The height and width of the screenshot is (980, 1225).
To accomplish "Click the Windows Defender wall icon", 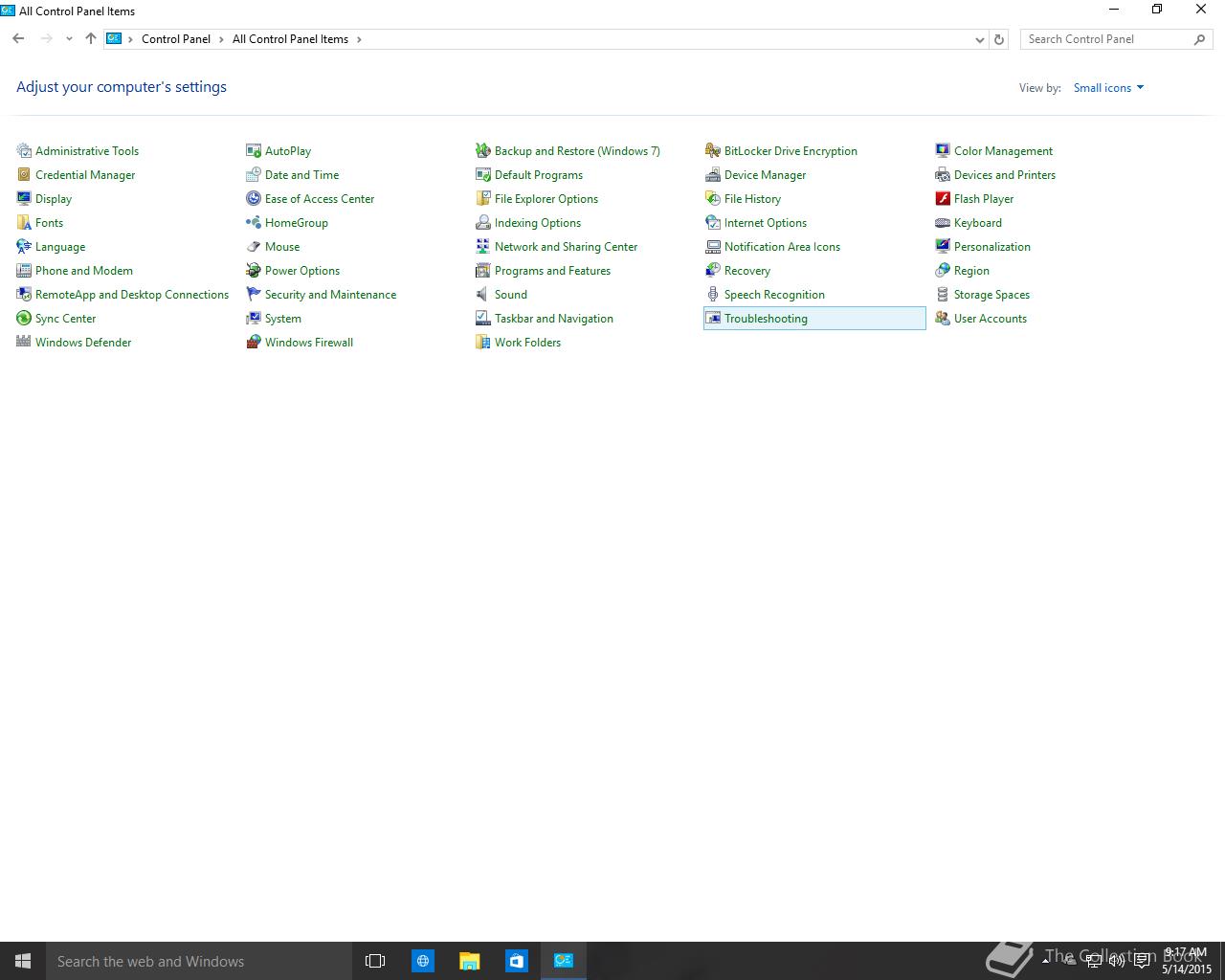I will pos(24,342).
